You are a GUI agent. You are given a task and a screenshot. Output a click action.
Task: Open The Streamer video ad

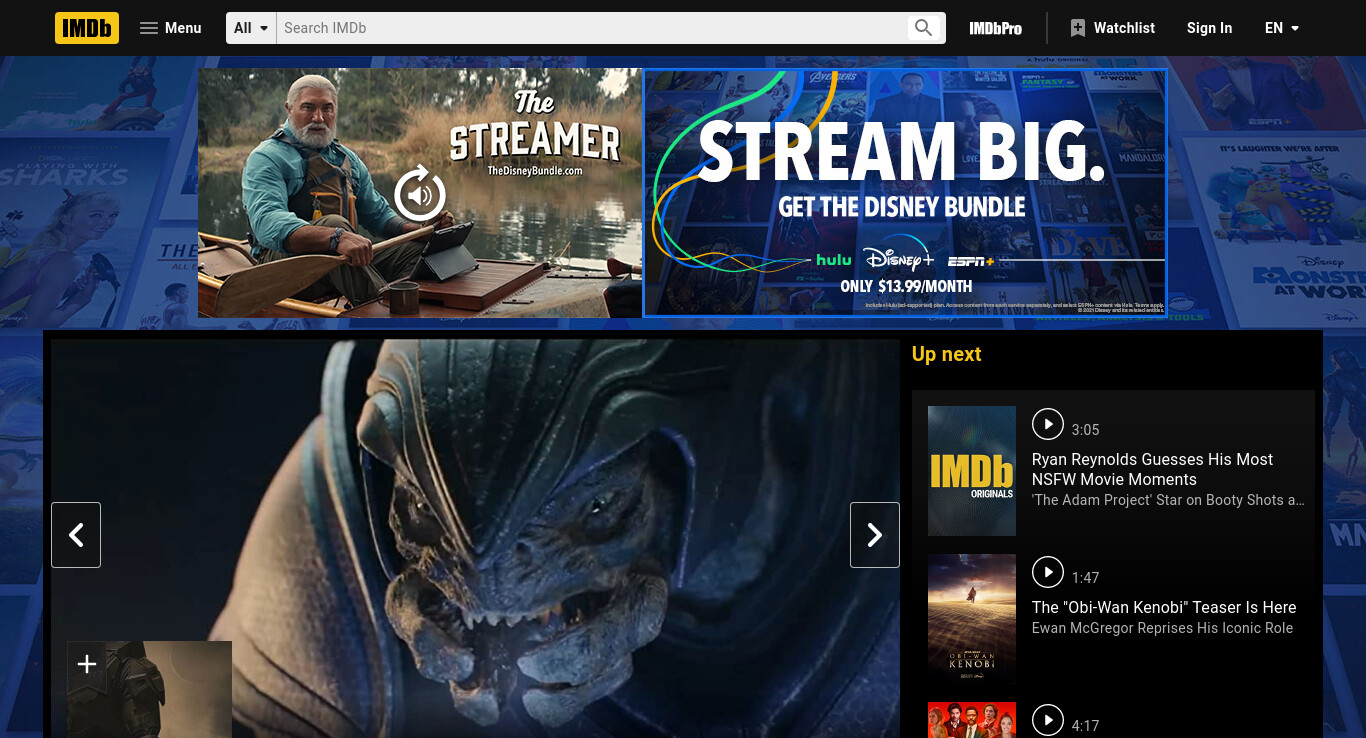420,193
